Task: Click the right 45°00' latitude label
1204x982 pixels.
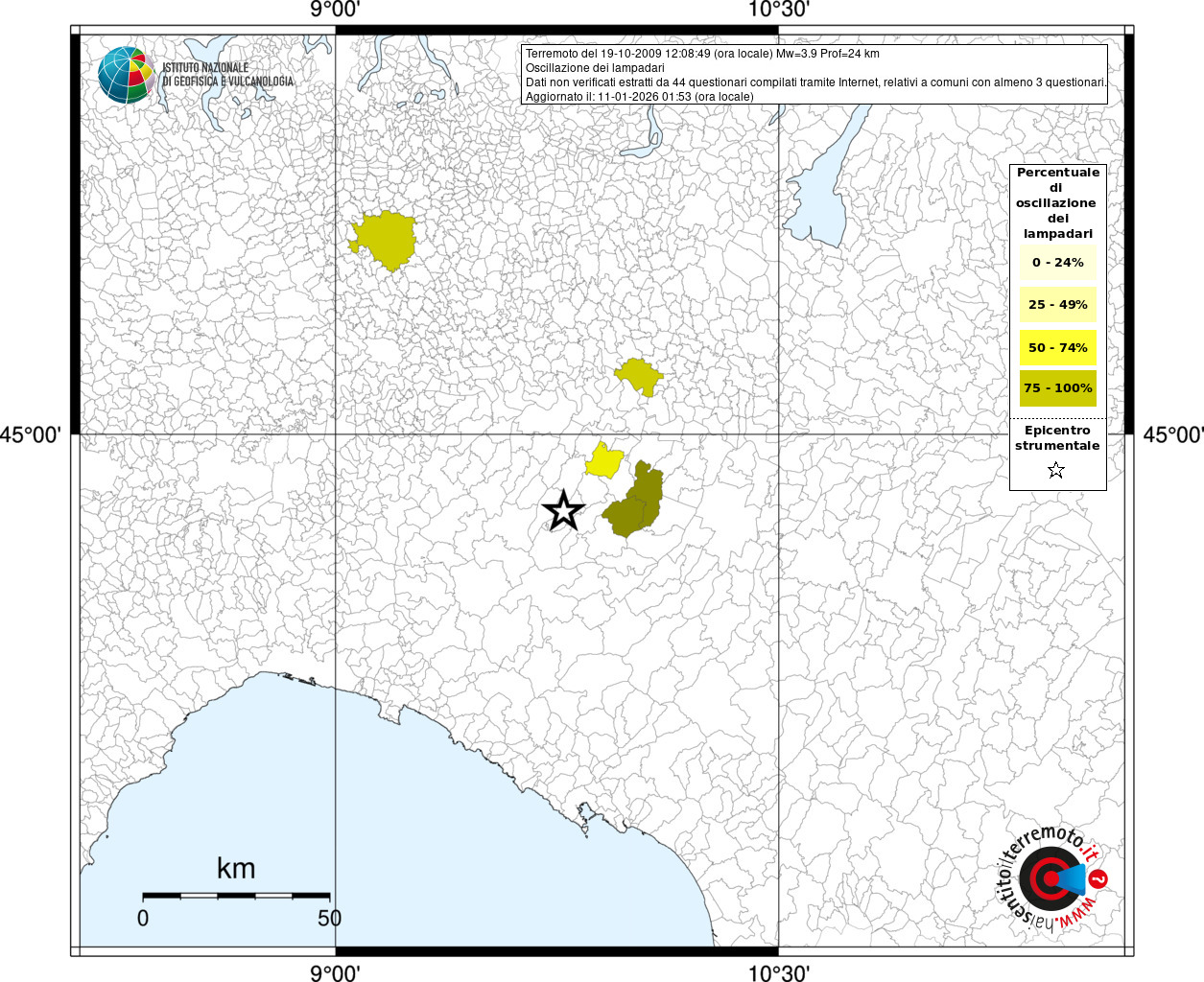Action: coord(1173,434)
